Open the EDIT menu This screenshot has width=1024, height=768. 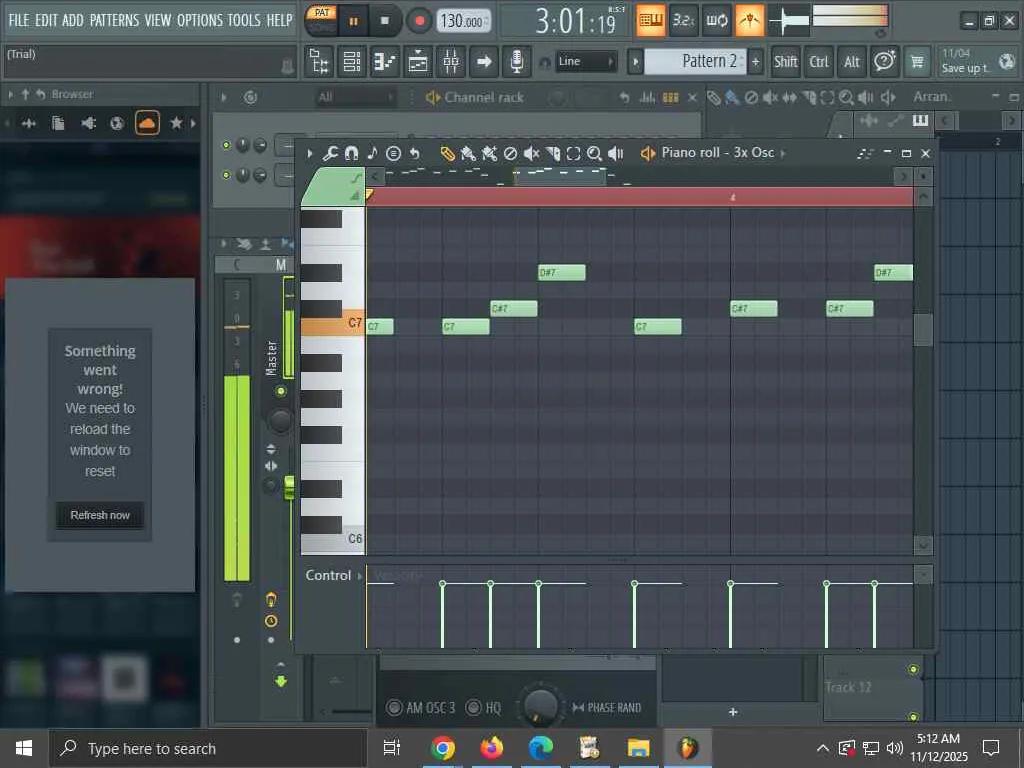point(46,20)
